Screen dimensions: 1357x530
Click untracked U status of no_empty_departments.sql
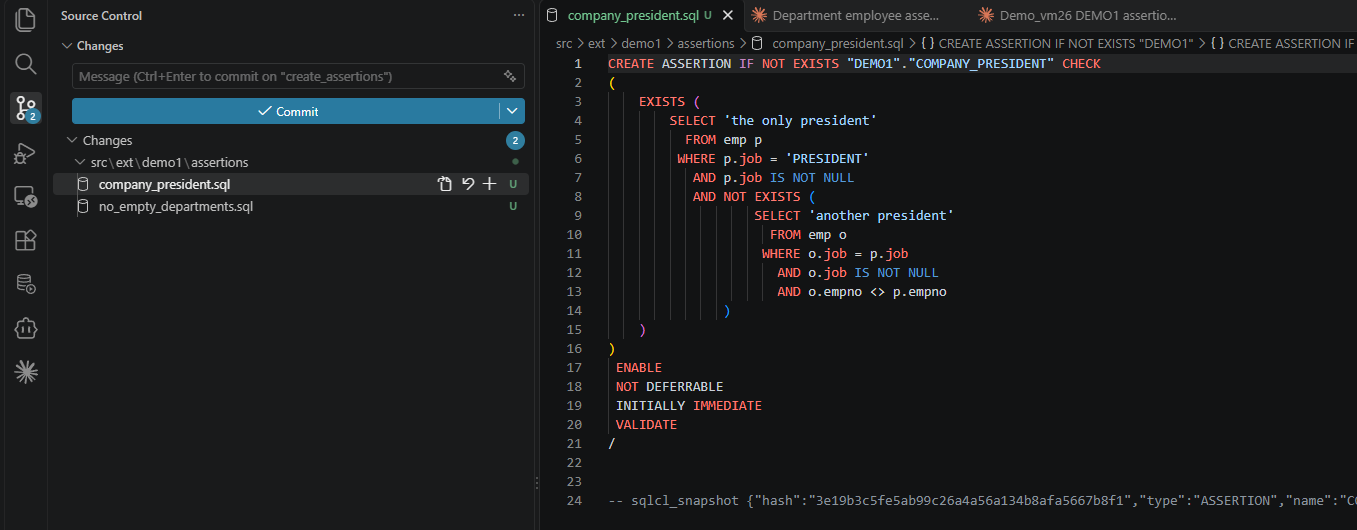click(513, 206)
